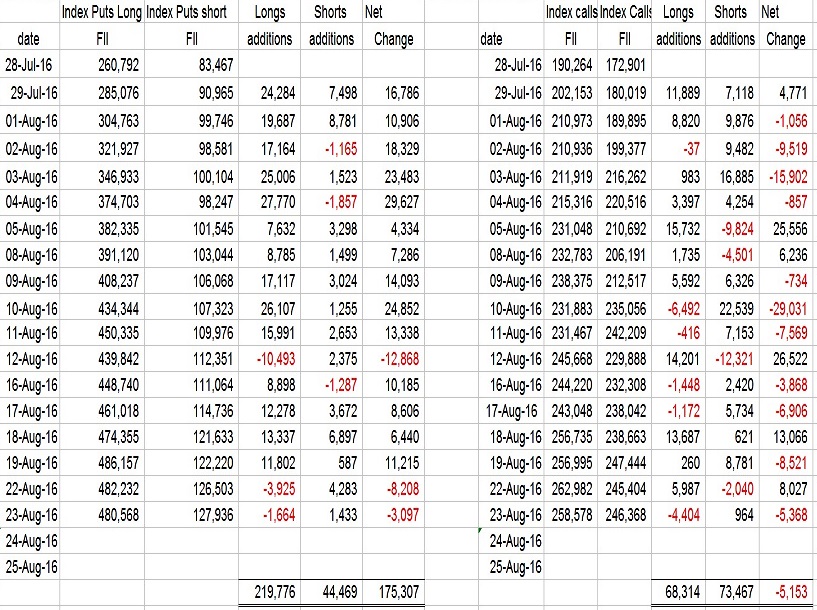Image resolution: width=817 pixels, height=610 pixels.
Task: Click the puts Longs additions total 219,776
Action: pos(269,593)
